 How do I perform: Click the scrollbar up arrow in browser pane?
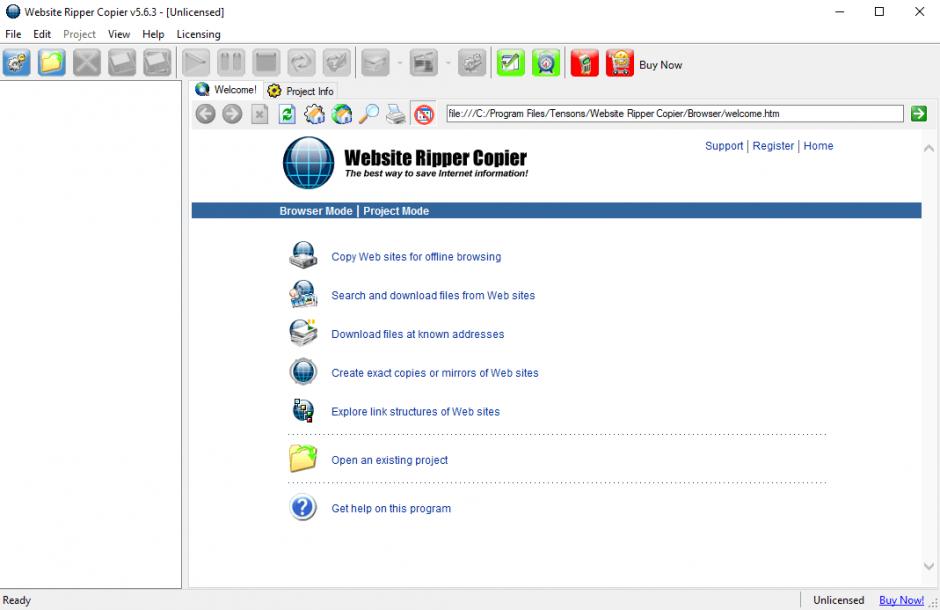[x=929, y=148]
